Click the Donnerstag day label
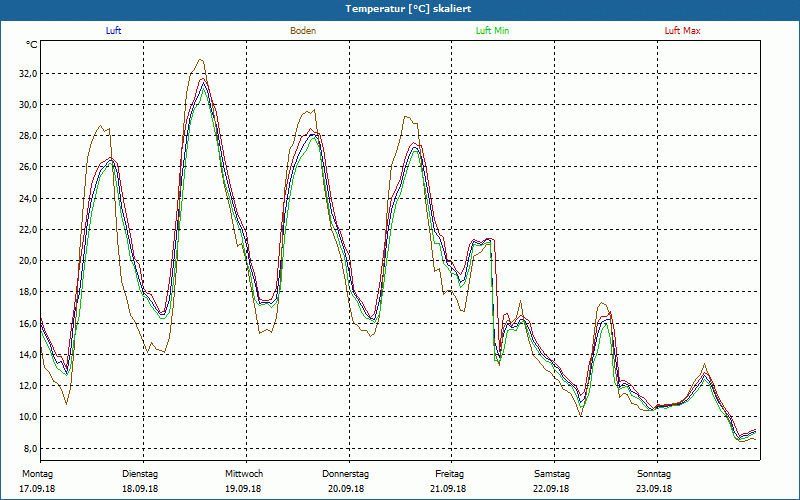The width and height of the screenshot is (800, 500). point(345,474)
